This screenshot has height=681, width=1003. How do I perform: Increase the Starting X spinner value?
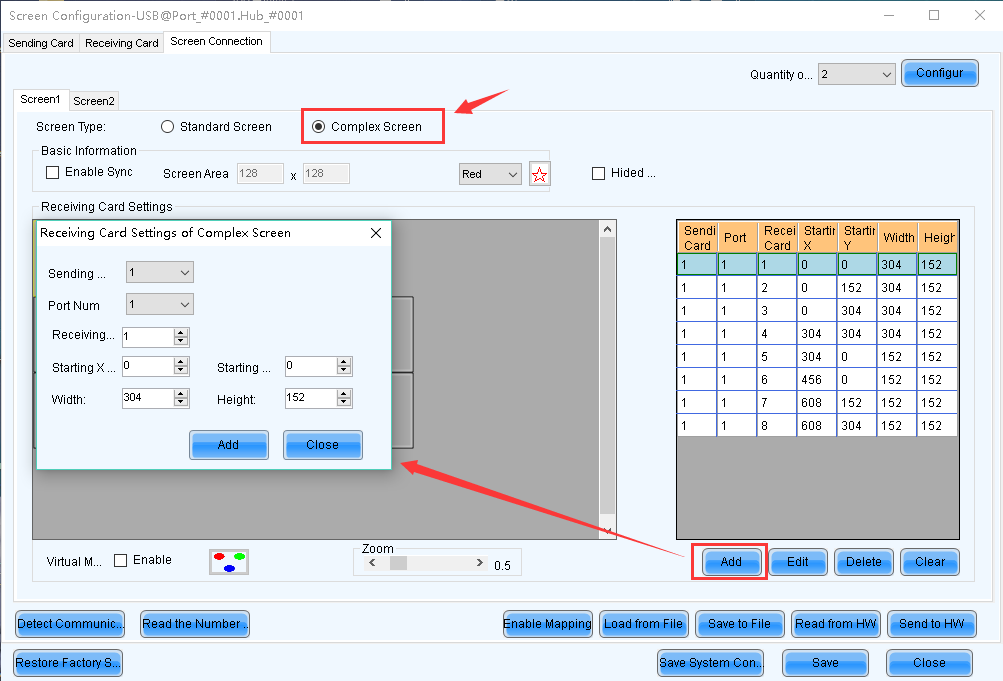pos(181,362)
